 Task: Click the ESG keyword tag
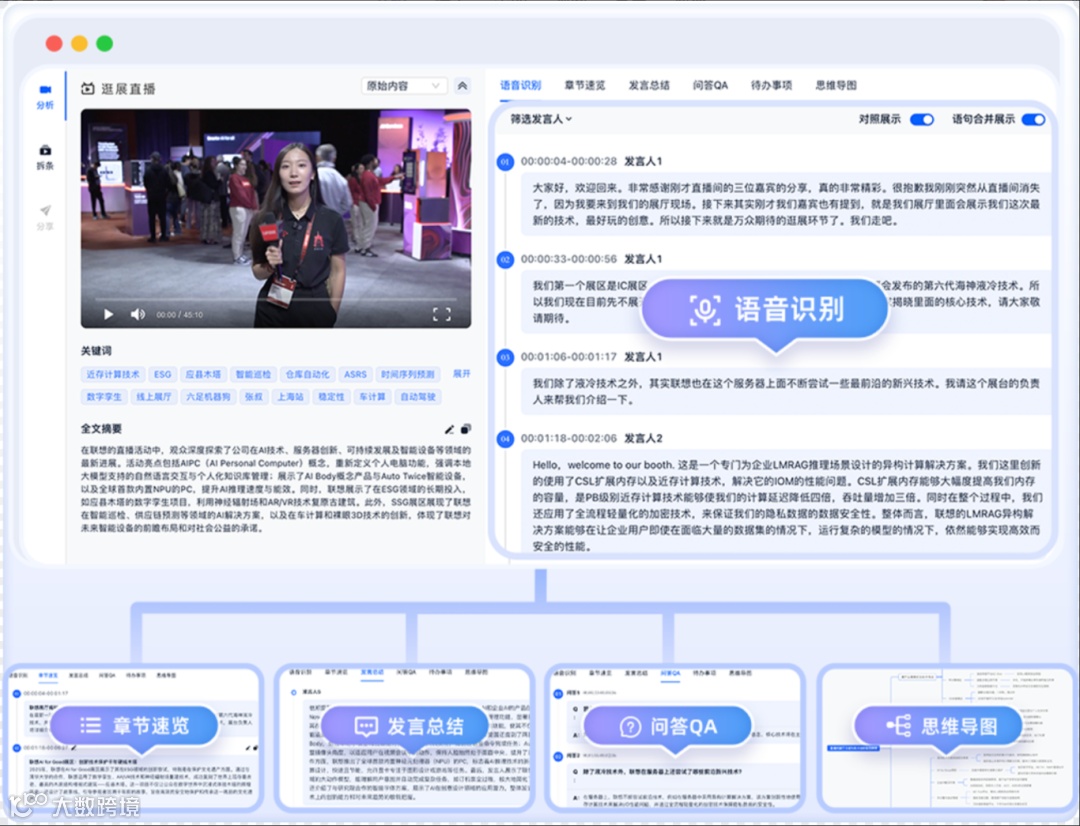(163, 375)
